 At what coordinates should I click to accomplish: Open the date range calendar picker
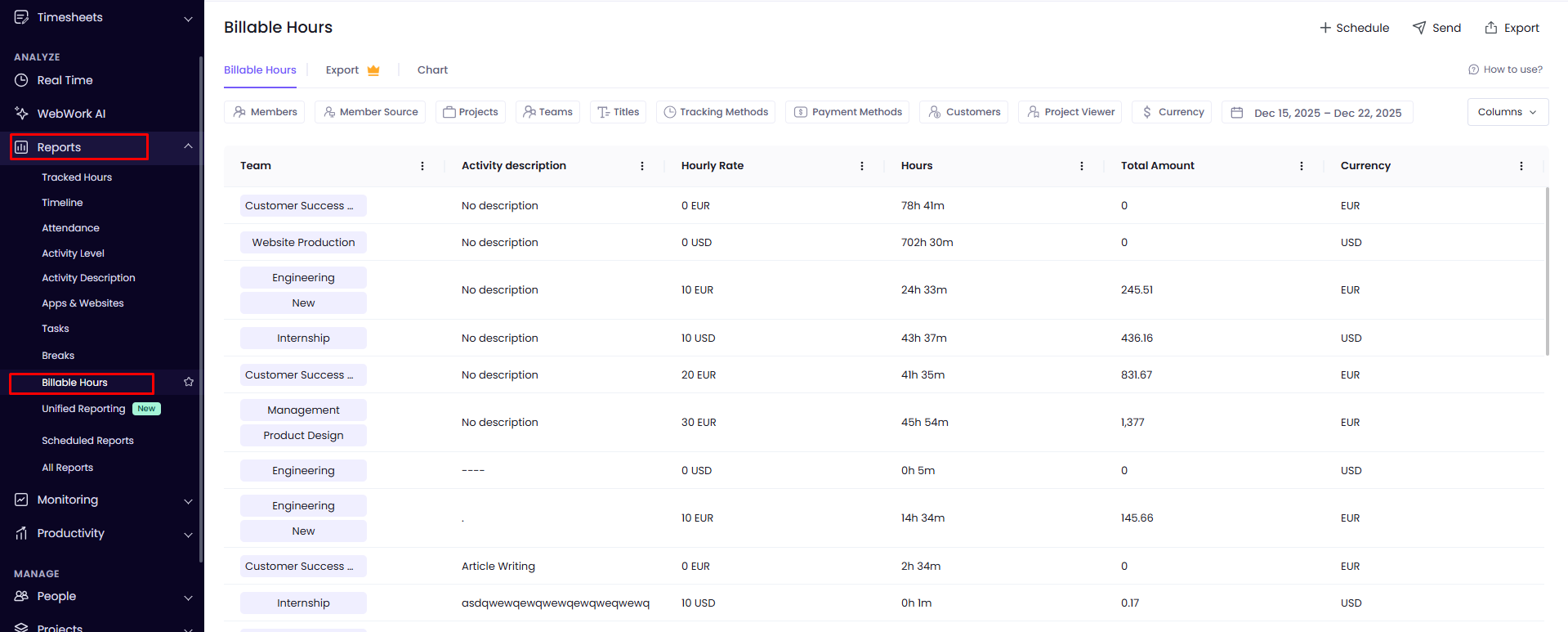click(1317, 113)
